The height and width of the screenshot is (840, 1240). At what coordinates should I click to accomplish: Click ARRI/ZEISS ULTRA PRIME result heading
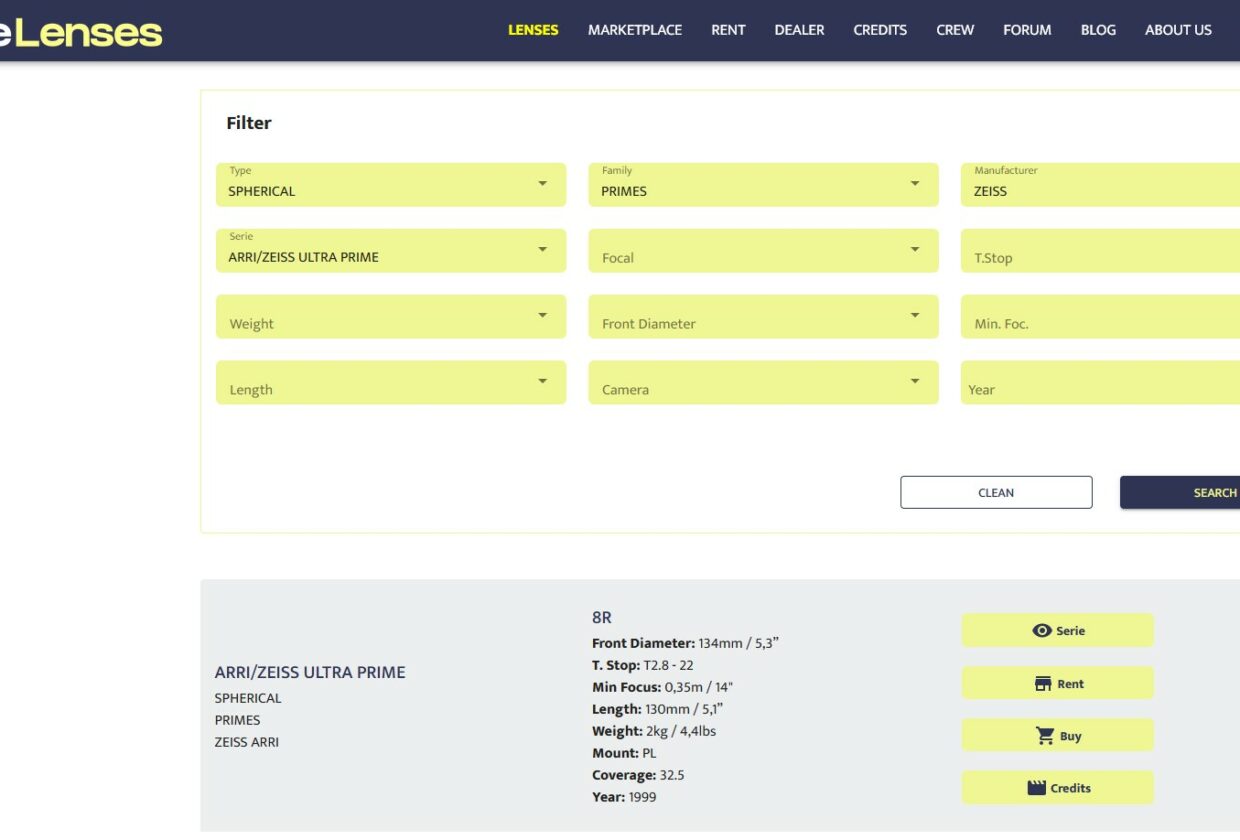[x=310, y=672]
